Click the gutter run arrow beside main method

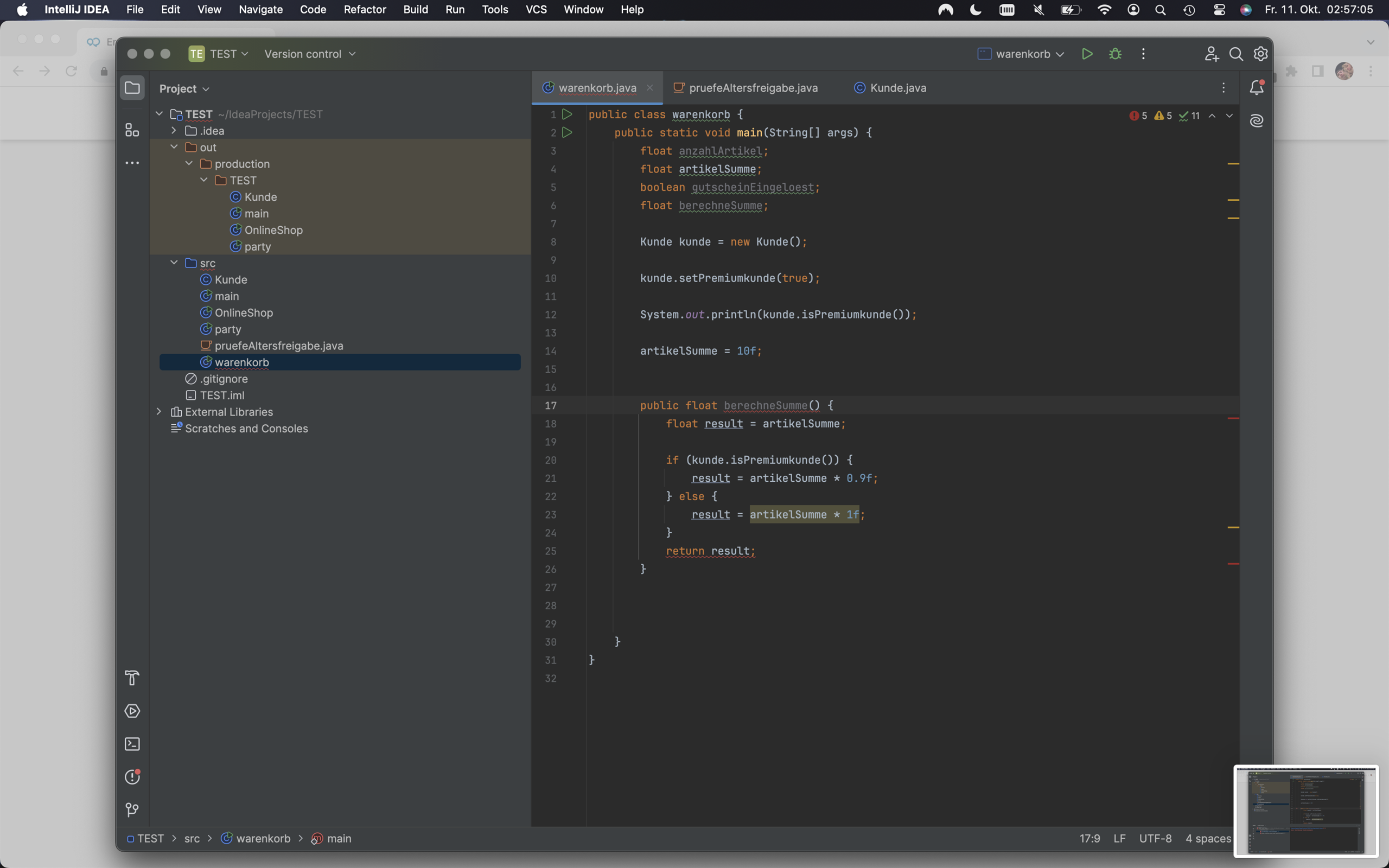point(567,132)
